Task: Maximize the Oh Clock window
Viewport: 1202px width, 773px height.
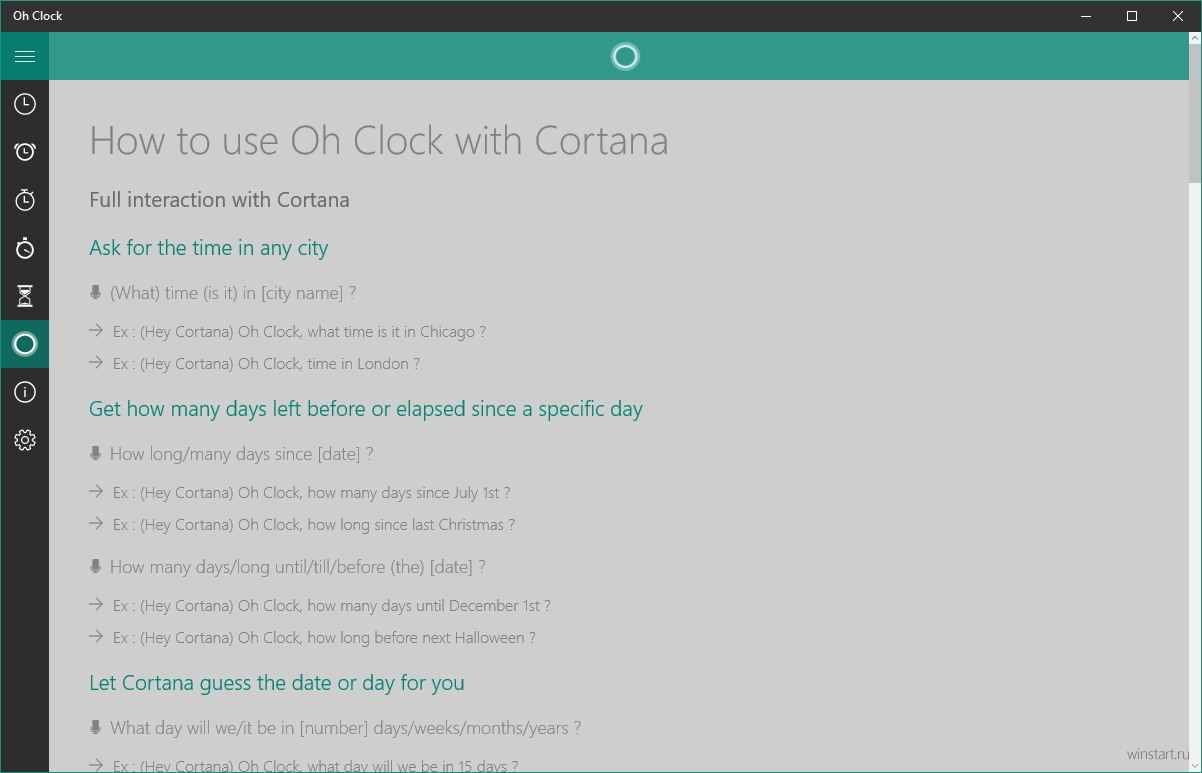Action: point(1132,16)
